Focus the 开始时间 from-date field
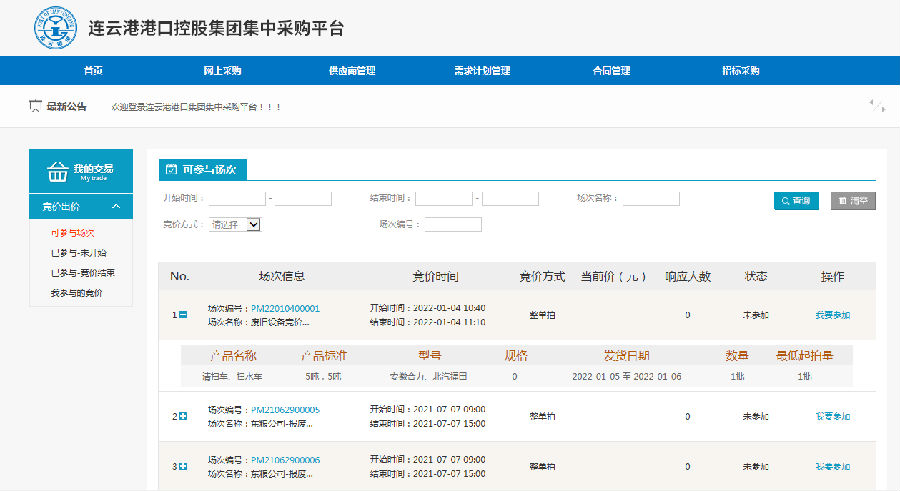The height and width of the screenshot is (491, 900). coord(237,199)
